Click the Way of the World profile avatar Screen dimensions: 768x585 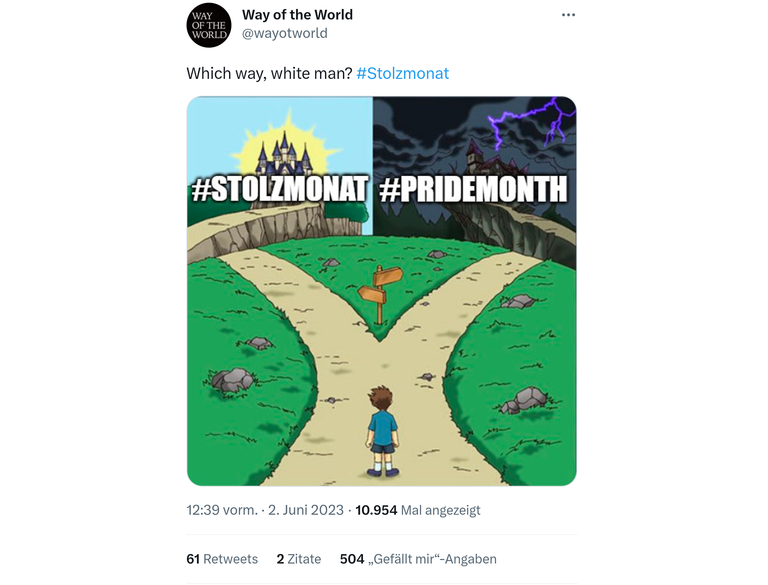click(208, 25)
